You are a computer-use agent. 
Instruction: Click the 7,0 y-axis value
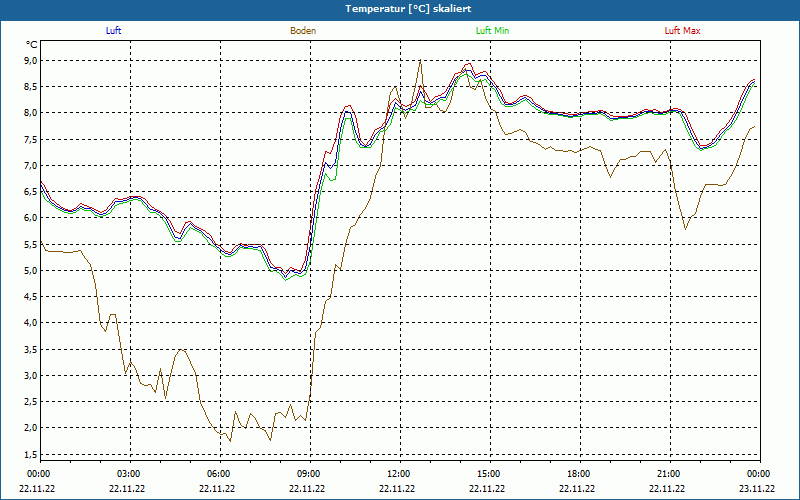(x=31, y=165)
